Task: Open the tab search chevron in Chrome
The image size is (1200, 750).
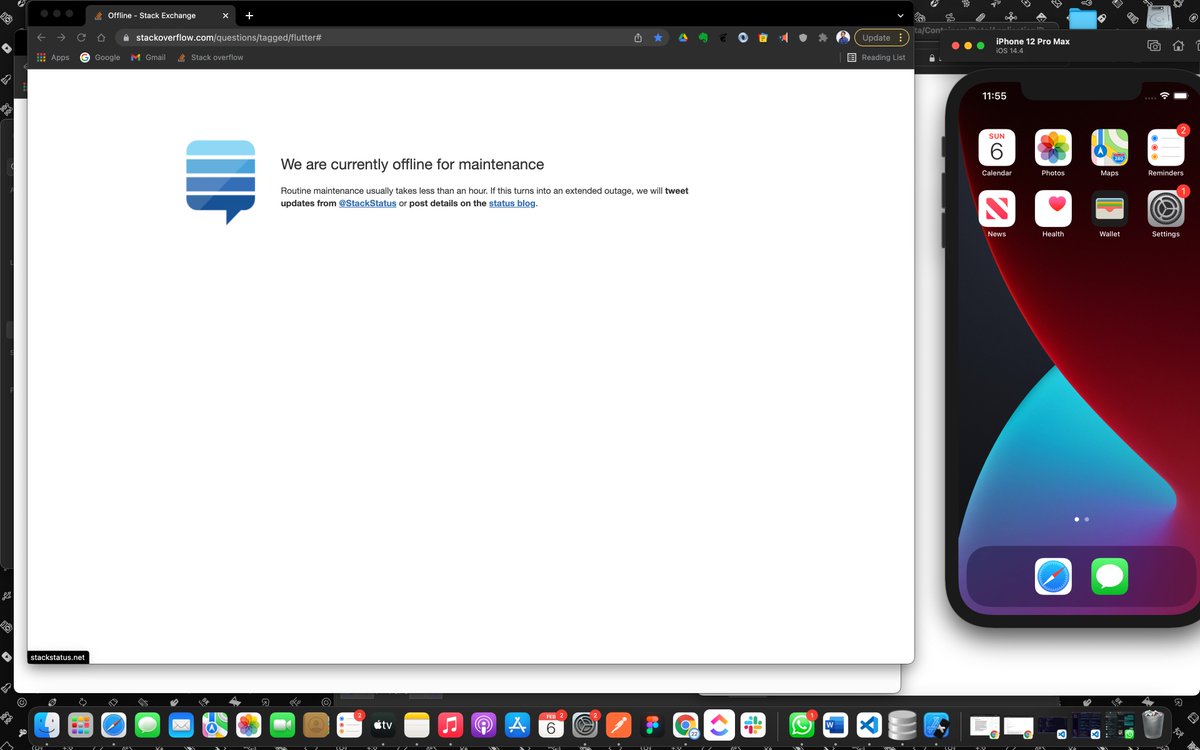Action: tap(899, 15)
